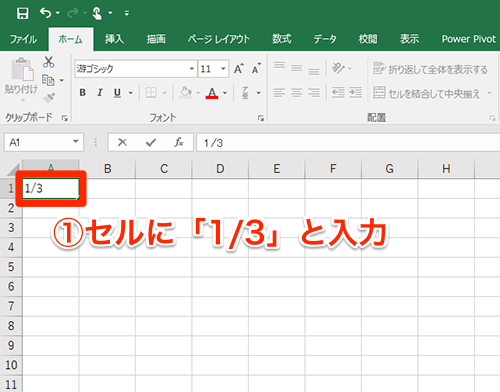Click the Save icon in quick access toolbar
Image resolution: width=500 pixels, height=392 pixels.
click(x=22, y=13)
